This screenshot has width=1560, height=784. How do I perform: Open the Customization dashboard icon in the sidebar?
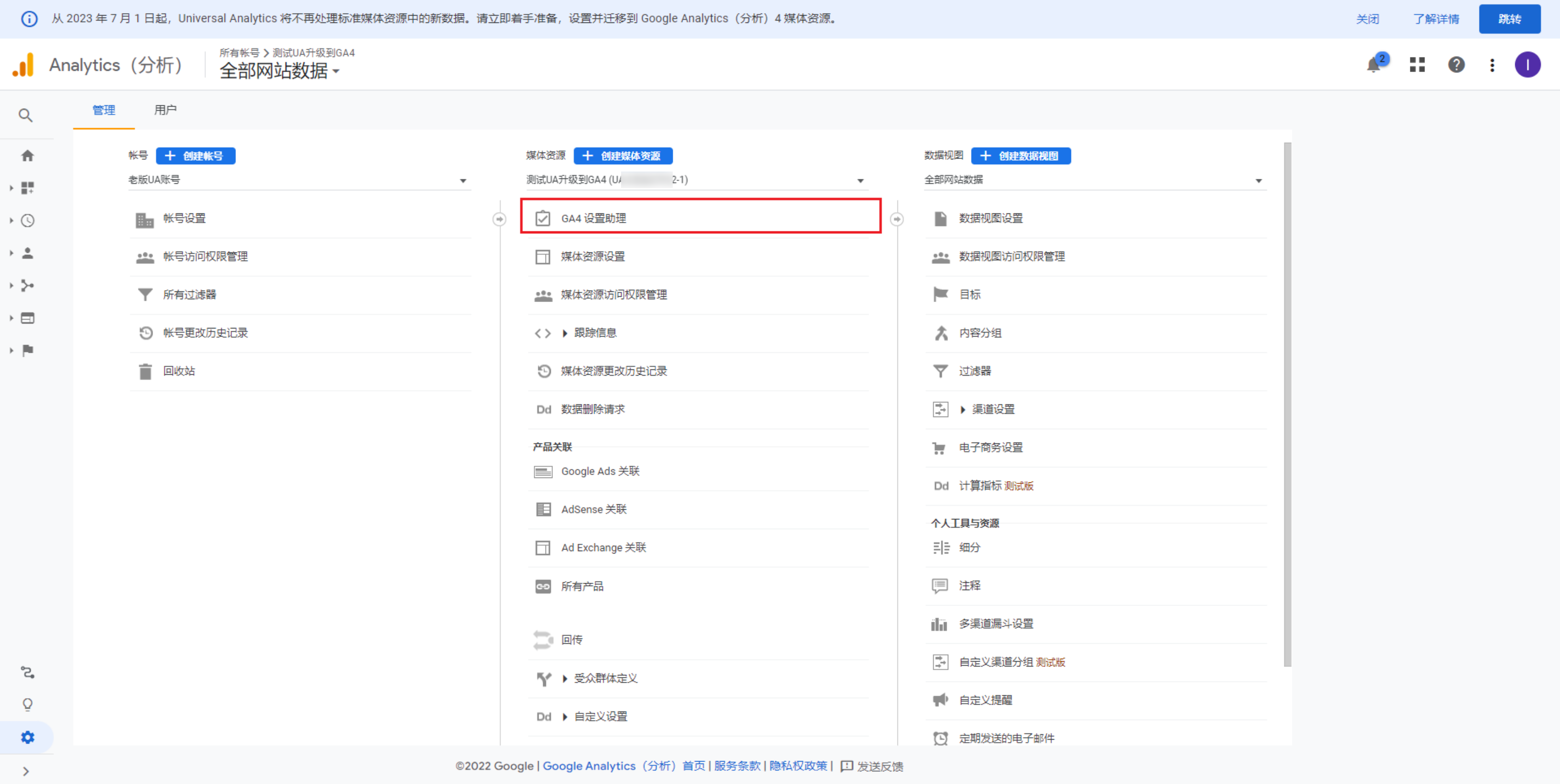tap(27, 188)
